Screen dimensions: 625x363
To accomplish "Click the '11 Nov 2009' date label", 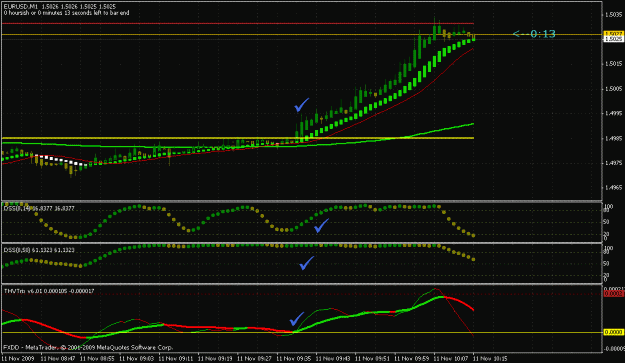I will [x=18, y=359].
